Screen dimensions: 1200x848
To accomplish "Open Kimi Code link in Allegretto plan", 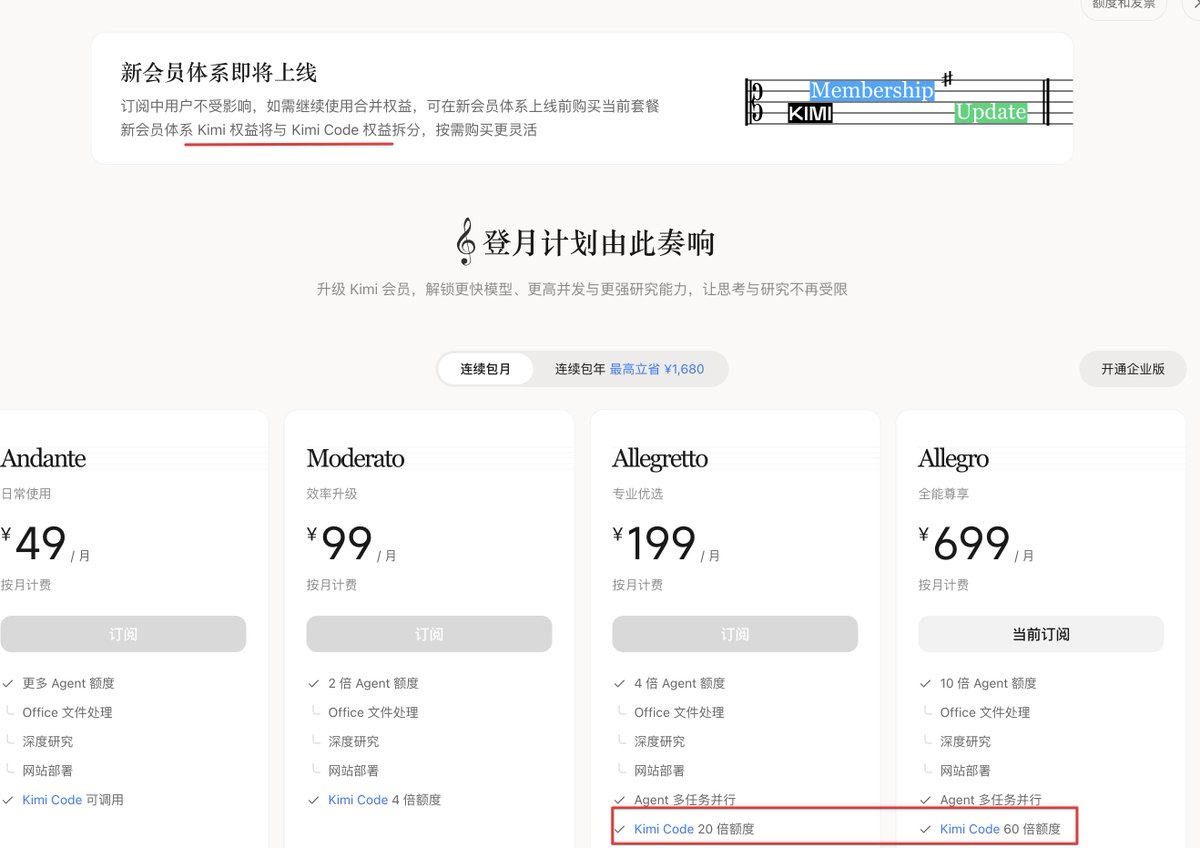I will (664, 829).
